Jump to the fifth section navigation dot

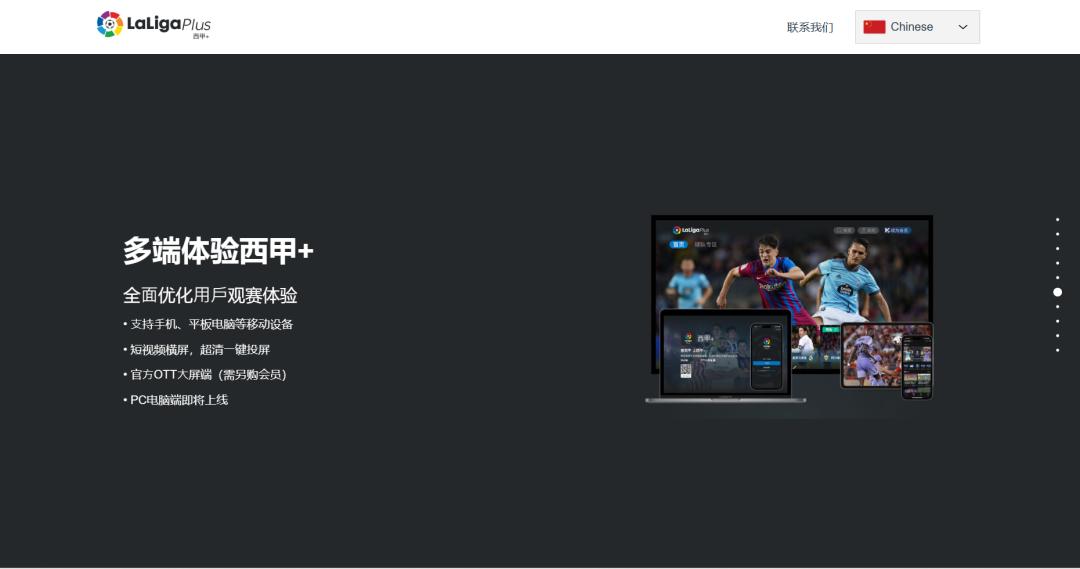point(1057,278)
